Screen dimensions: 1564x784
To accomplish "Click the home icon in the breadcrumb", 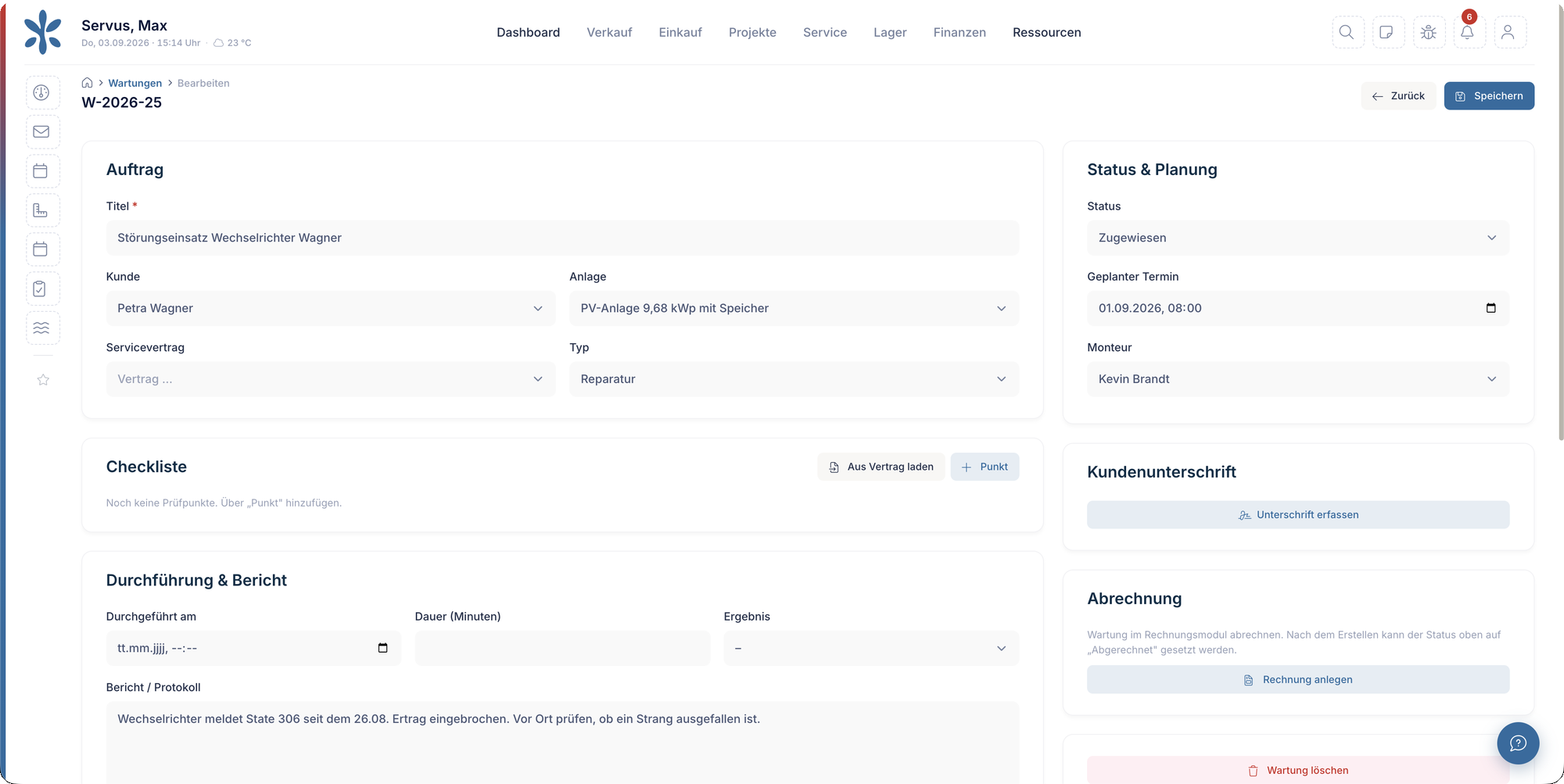I will click(88, 83).
